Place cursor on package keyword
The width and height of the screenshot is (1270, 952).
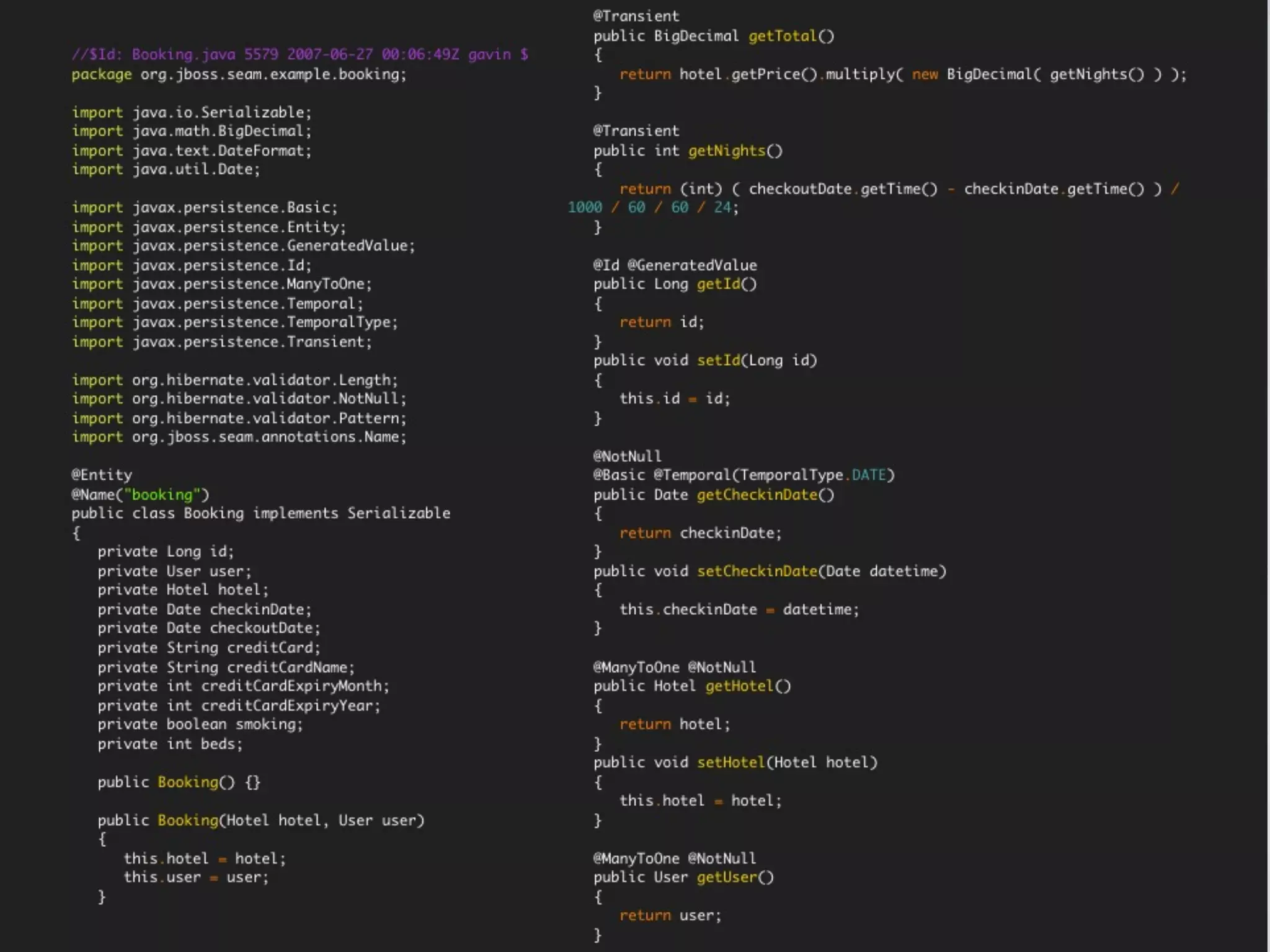point(101,74)
